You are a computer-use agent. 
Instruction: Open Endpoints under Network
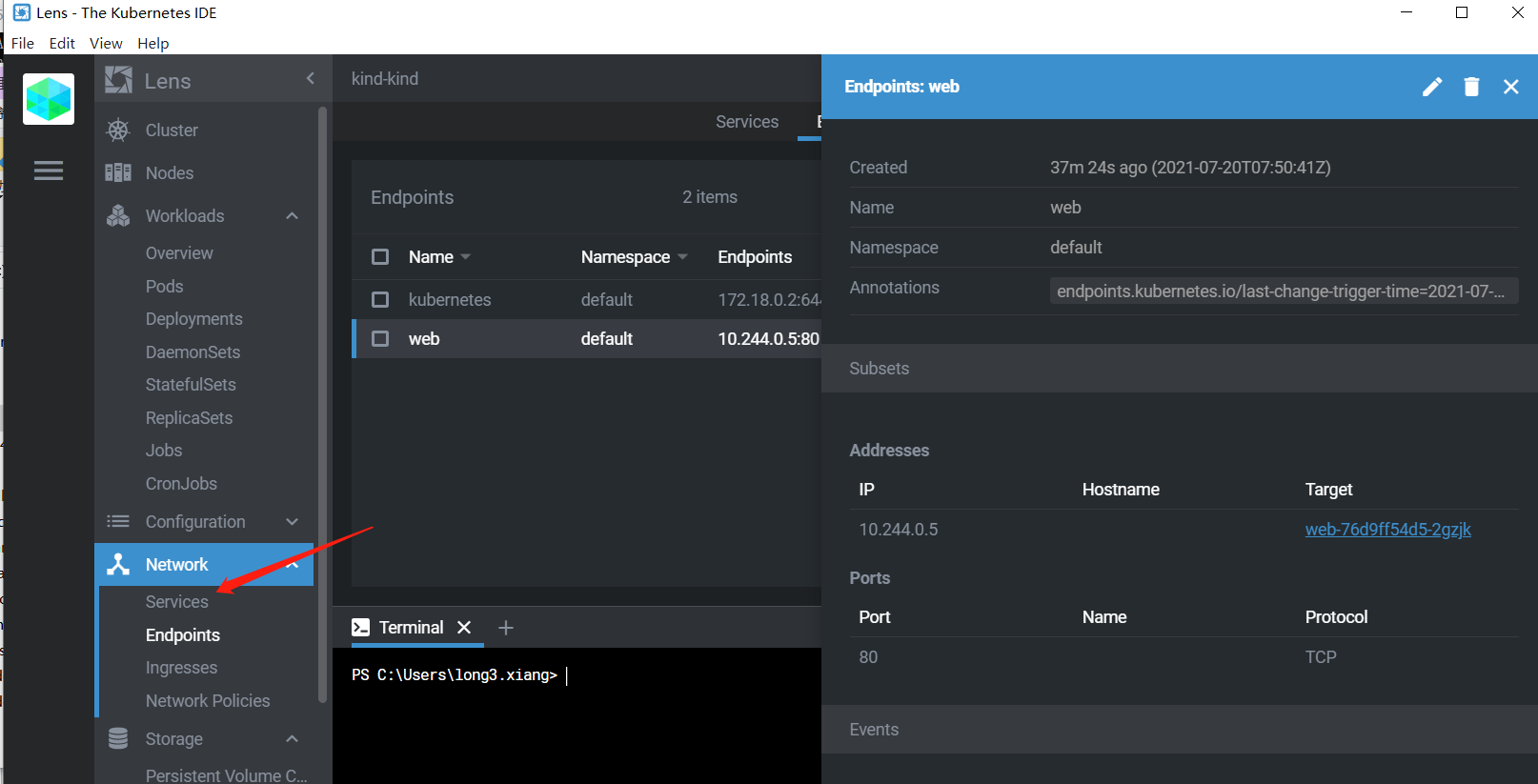click(182, 634)
